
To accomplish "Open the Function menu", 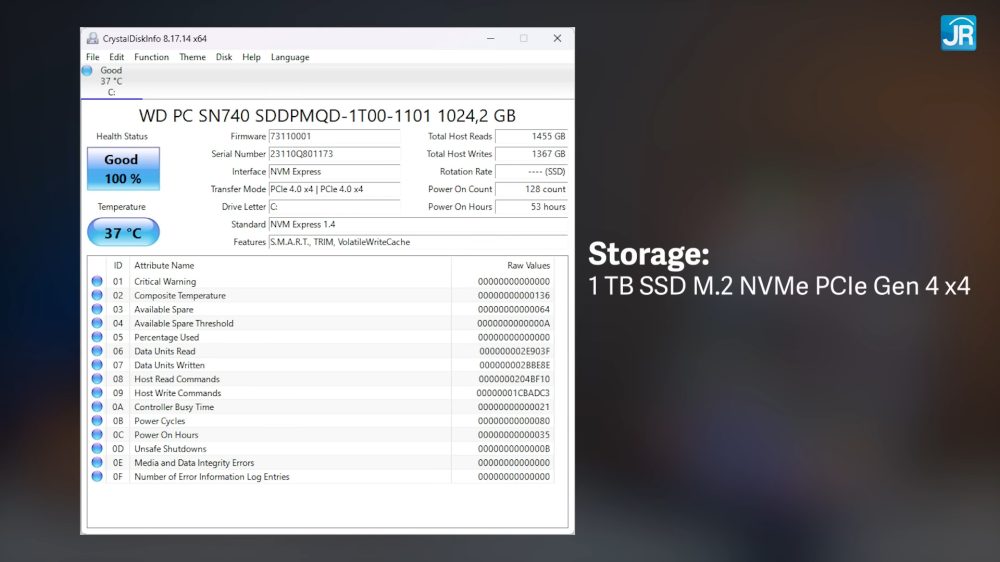I will (151, 57).
